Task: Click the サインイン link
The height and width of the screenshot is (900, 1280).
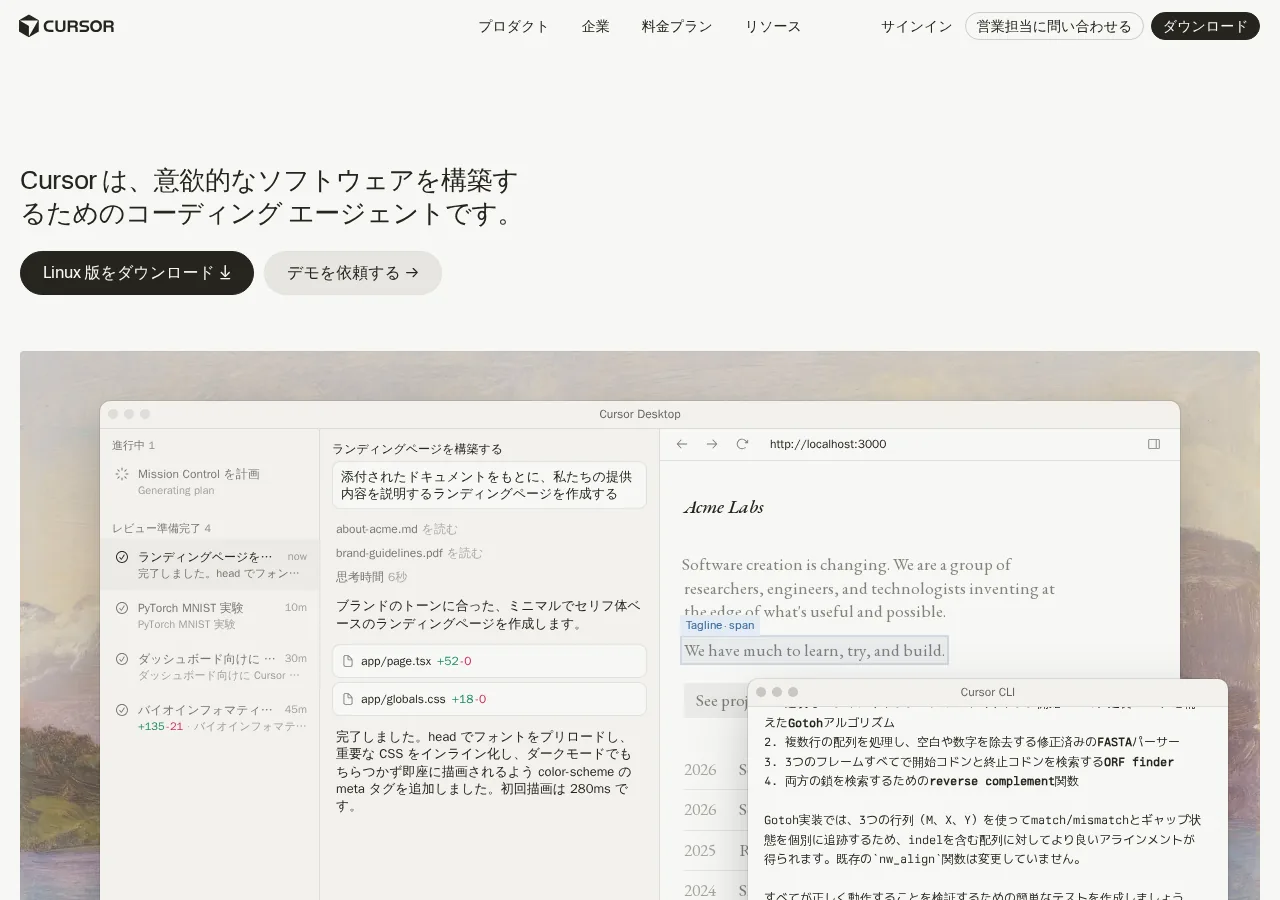Action: click(x=916, y=26)
